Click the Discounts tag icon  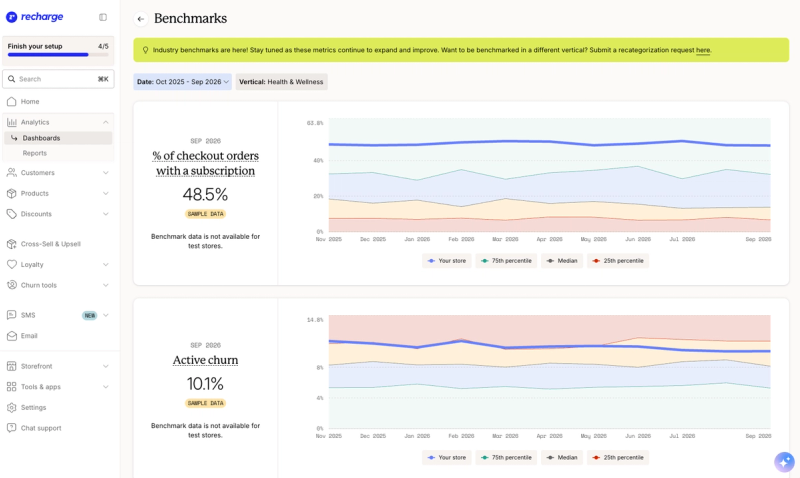click(x=11, y=214)
